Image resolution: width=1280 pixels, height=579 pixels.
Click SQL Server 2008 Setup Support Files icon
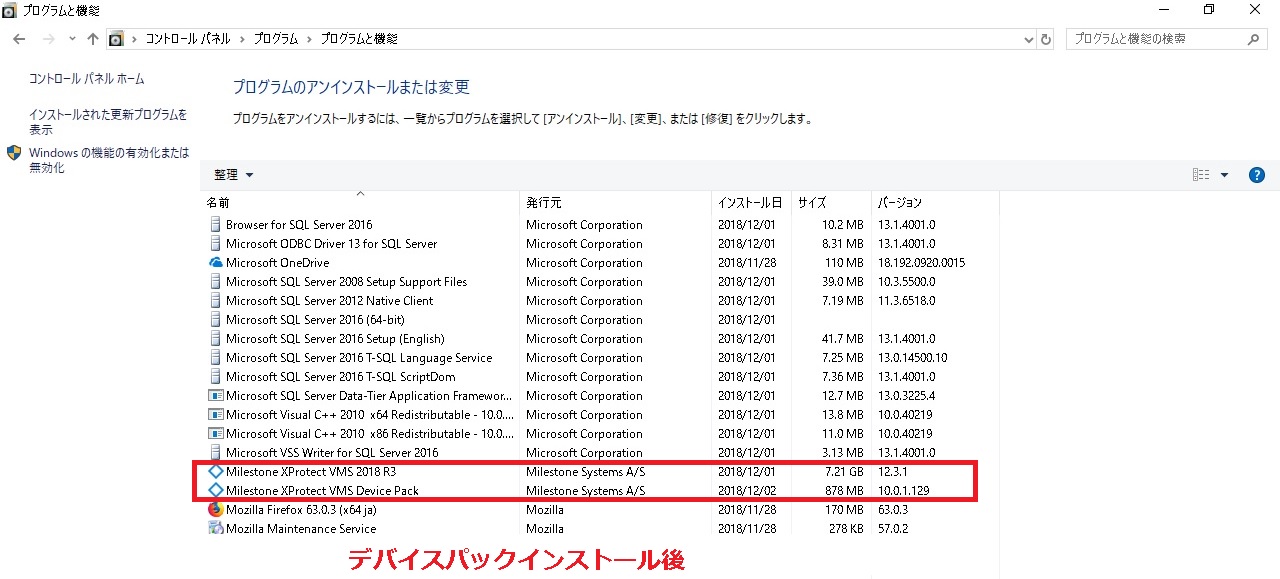[x=215, y=282]
